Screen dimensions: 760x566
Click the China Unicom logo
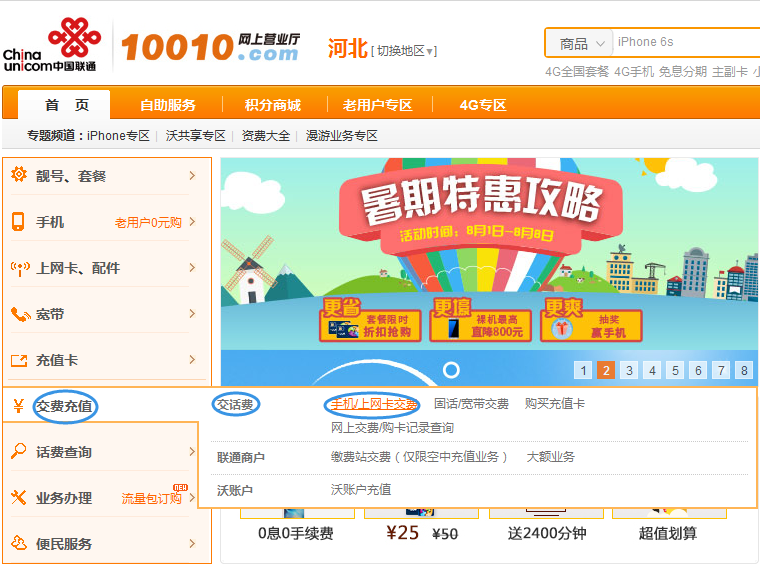point(51,45)
